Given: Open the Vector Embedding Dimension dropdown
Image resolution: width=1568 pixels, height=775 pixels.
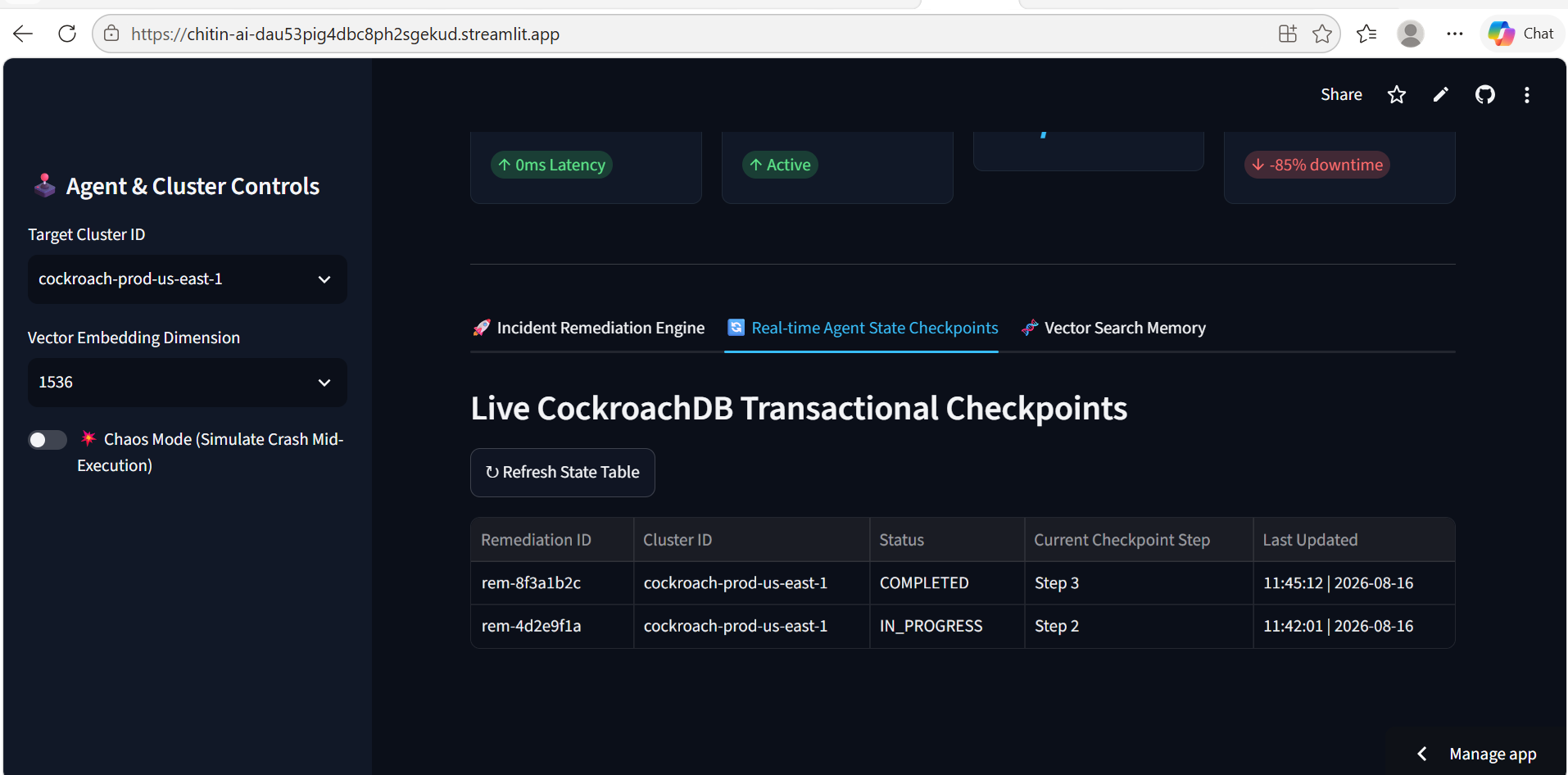Looking at the screenshot, I should tap(188, 383).
